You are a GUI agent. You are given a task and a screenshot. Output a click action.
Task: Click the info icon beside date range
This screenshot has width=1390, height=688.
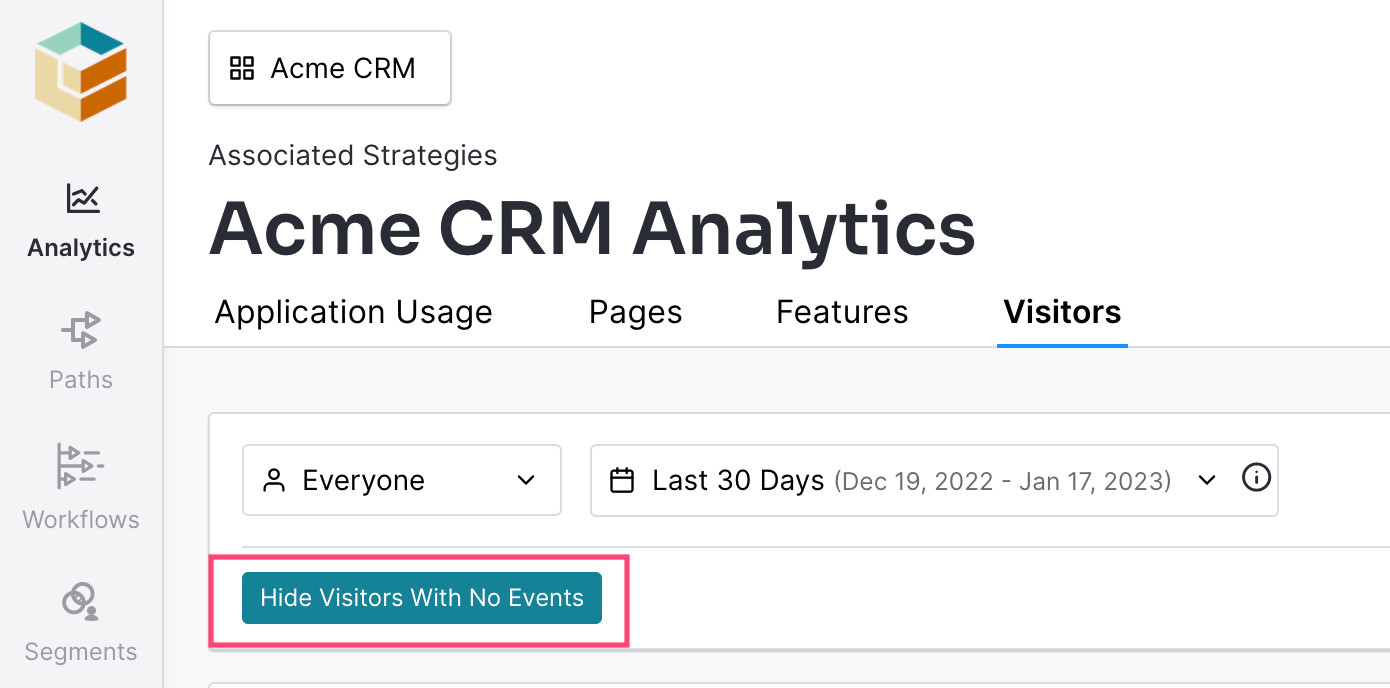[x=1256, y=478]
